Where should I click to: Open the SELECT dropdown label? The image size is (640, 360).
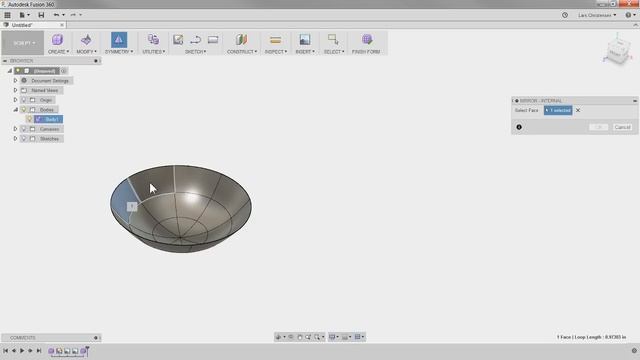point(334,52)
